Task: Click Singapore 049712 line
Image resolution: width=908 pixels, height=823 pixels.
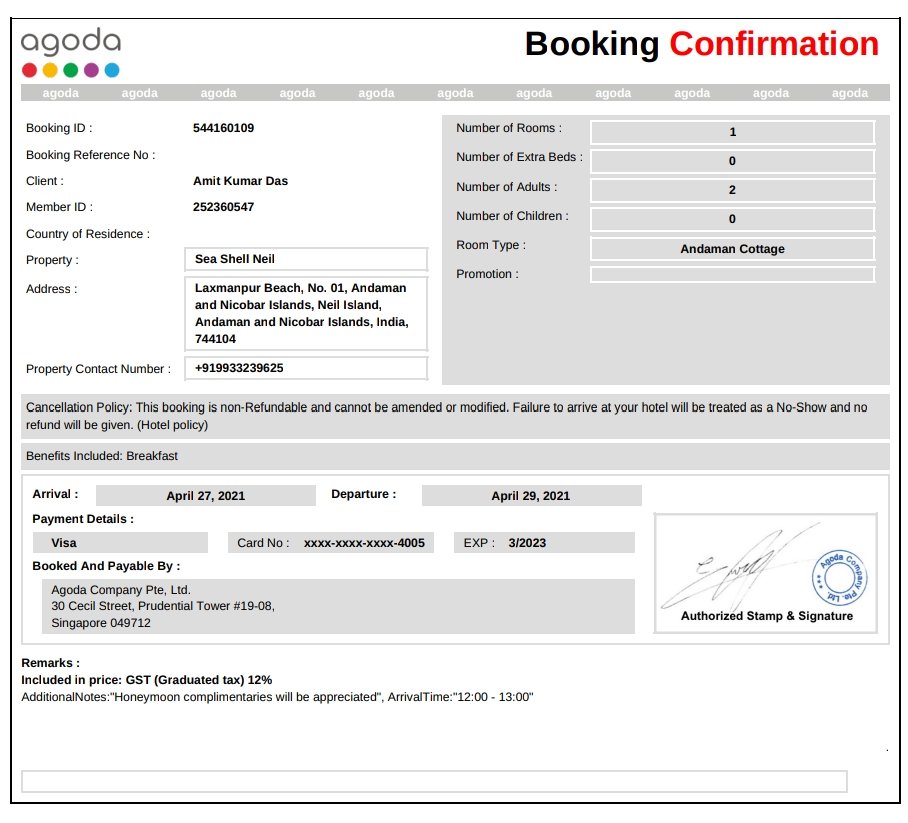Action: click(101, 623)
